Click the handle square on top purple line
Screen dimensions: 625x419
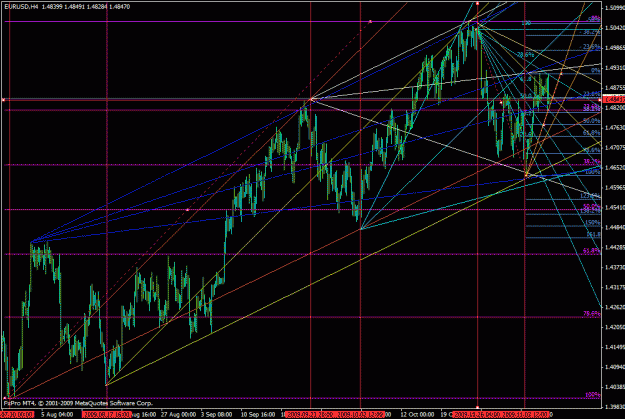[x=370, y=22]
